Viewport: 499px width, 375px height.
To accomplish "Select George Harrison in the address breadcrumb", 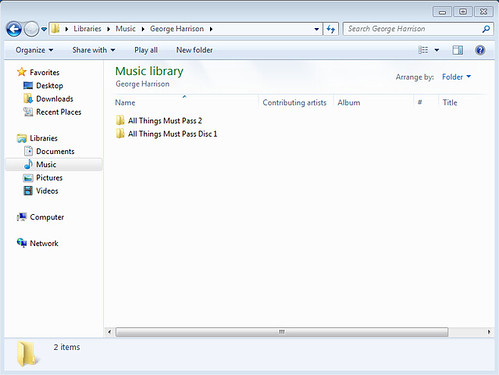I will pyautogui.click(x=177, y=29).
